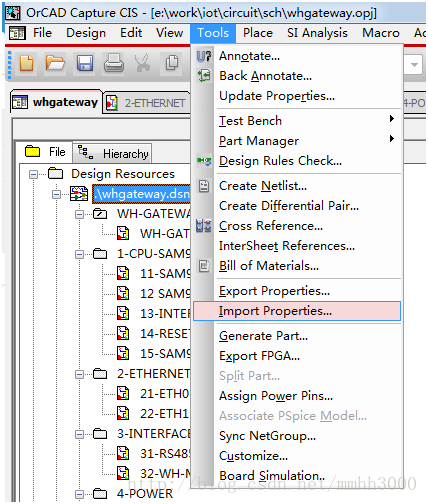Screen dimensions: 428x504
Task: Open the Edit menu
Action: [x=131, y=33]
